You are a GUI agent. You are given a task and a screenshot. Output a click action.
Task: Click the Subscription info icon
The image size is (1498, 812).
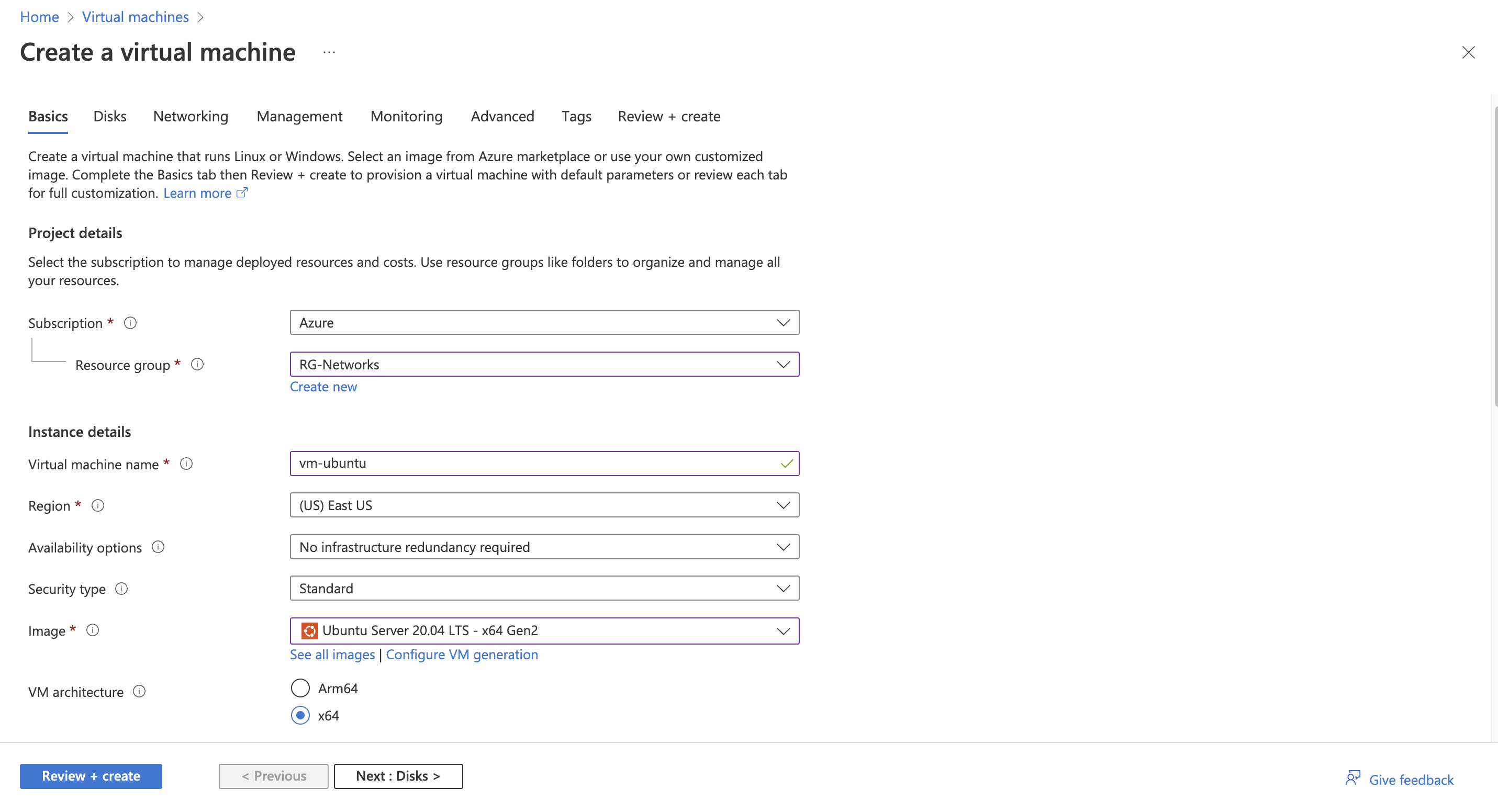point(130,323)
